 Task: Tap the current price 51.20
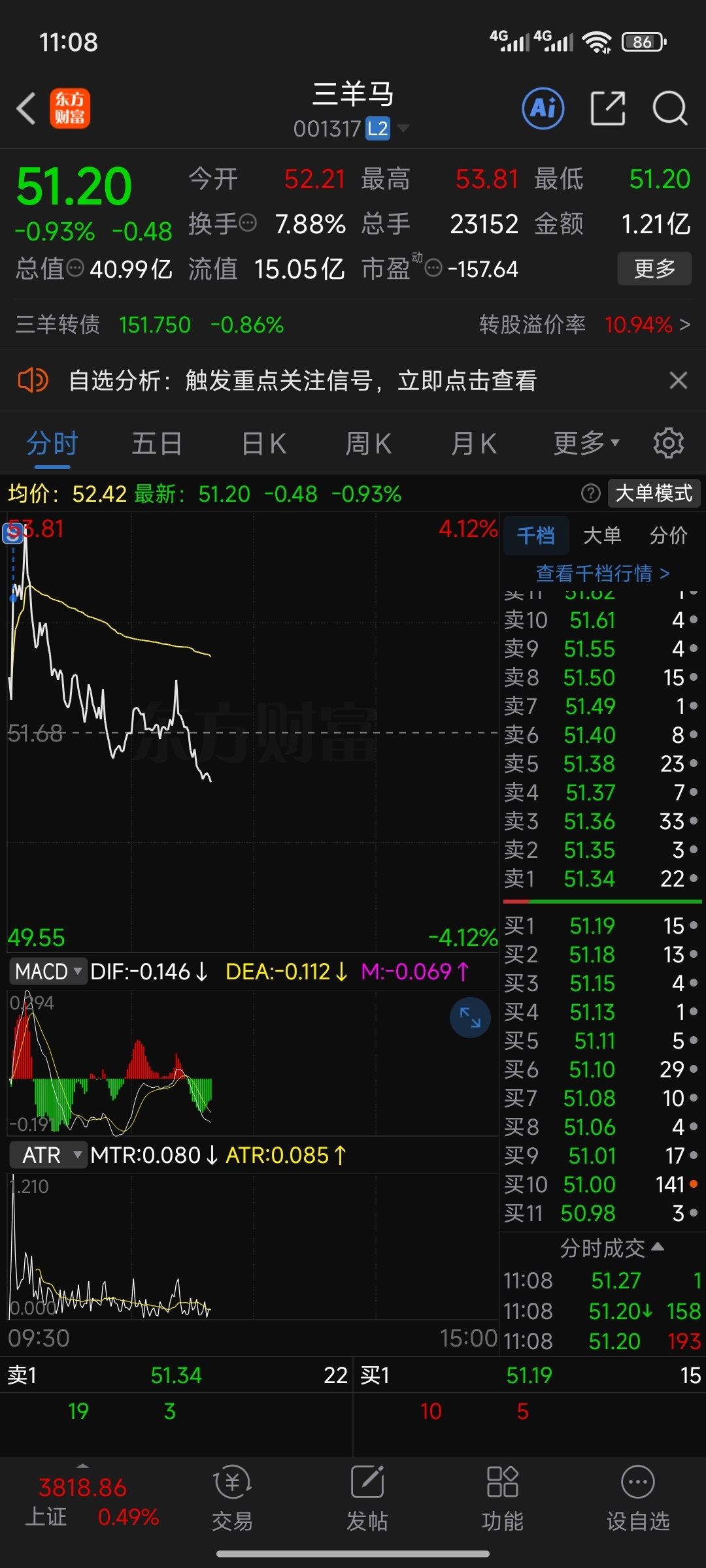click(74, 186)
